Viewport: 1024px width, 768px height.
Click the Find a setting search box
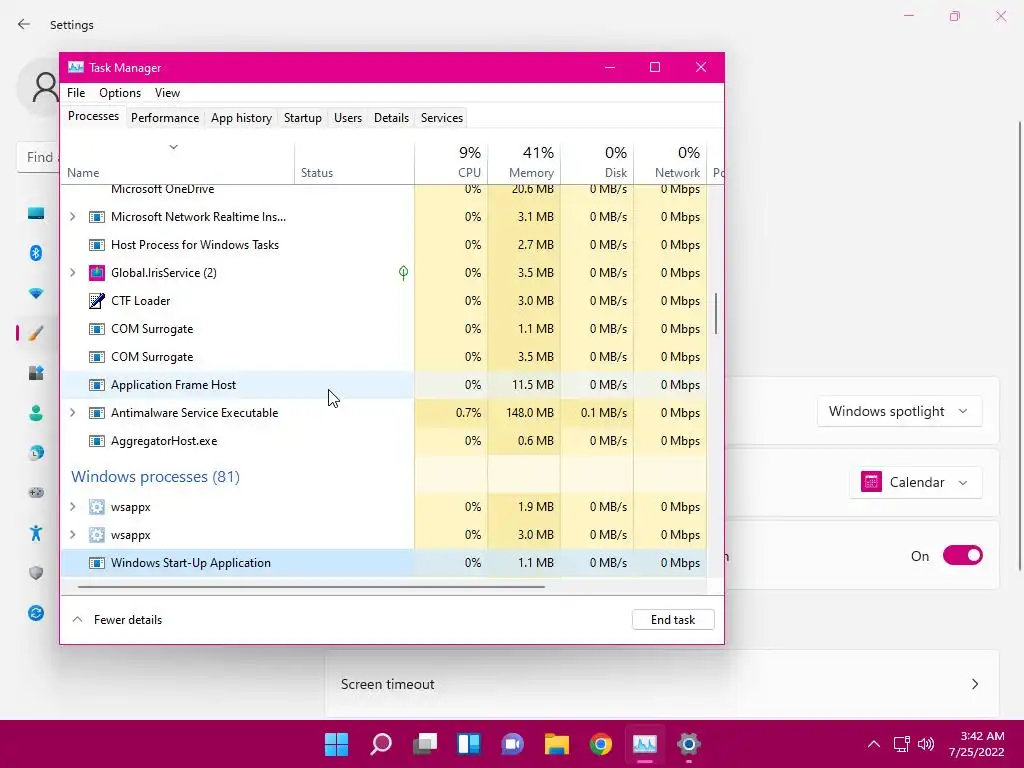tap(38, 157)
